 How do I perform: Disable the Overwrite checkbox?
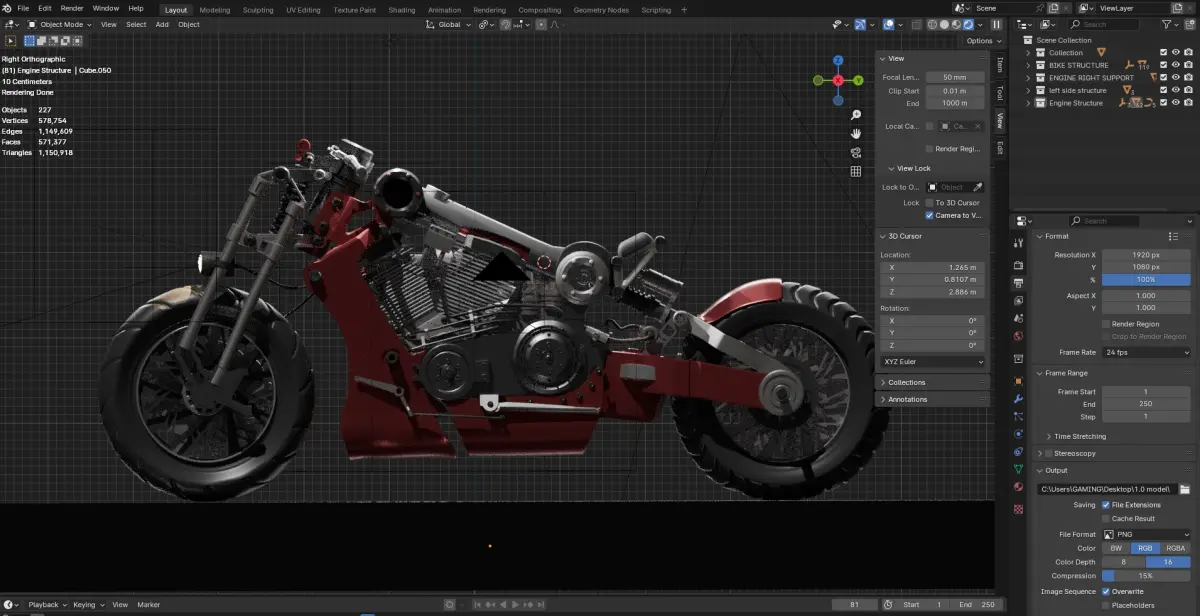coord(1105,591)
